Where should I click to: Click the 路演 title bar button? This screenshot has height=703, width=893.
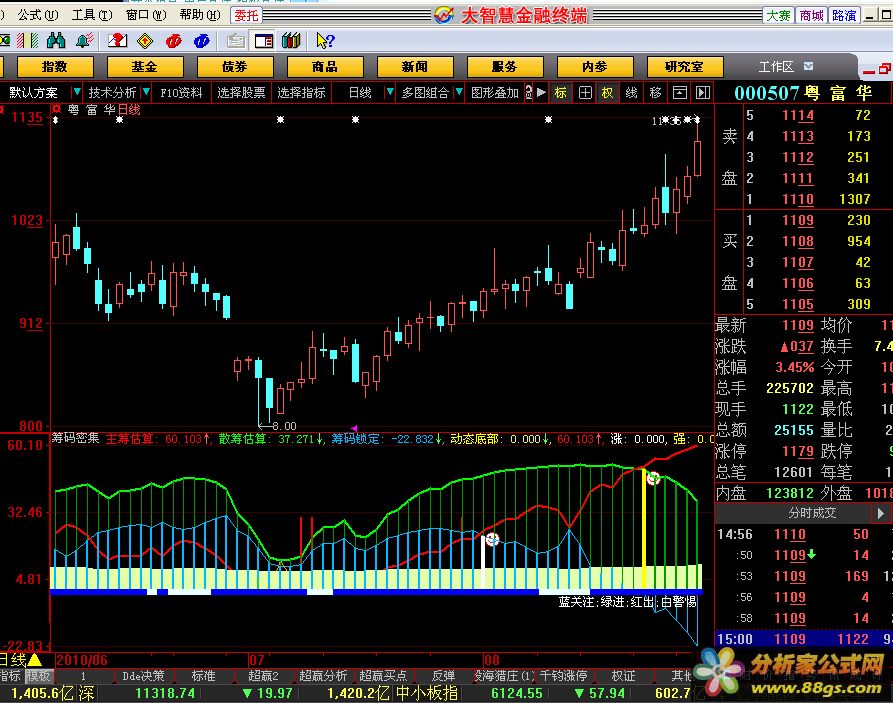844,15
